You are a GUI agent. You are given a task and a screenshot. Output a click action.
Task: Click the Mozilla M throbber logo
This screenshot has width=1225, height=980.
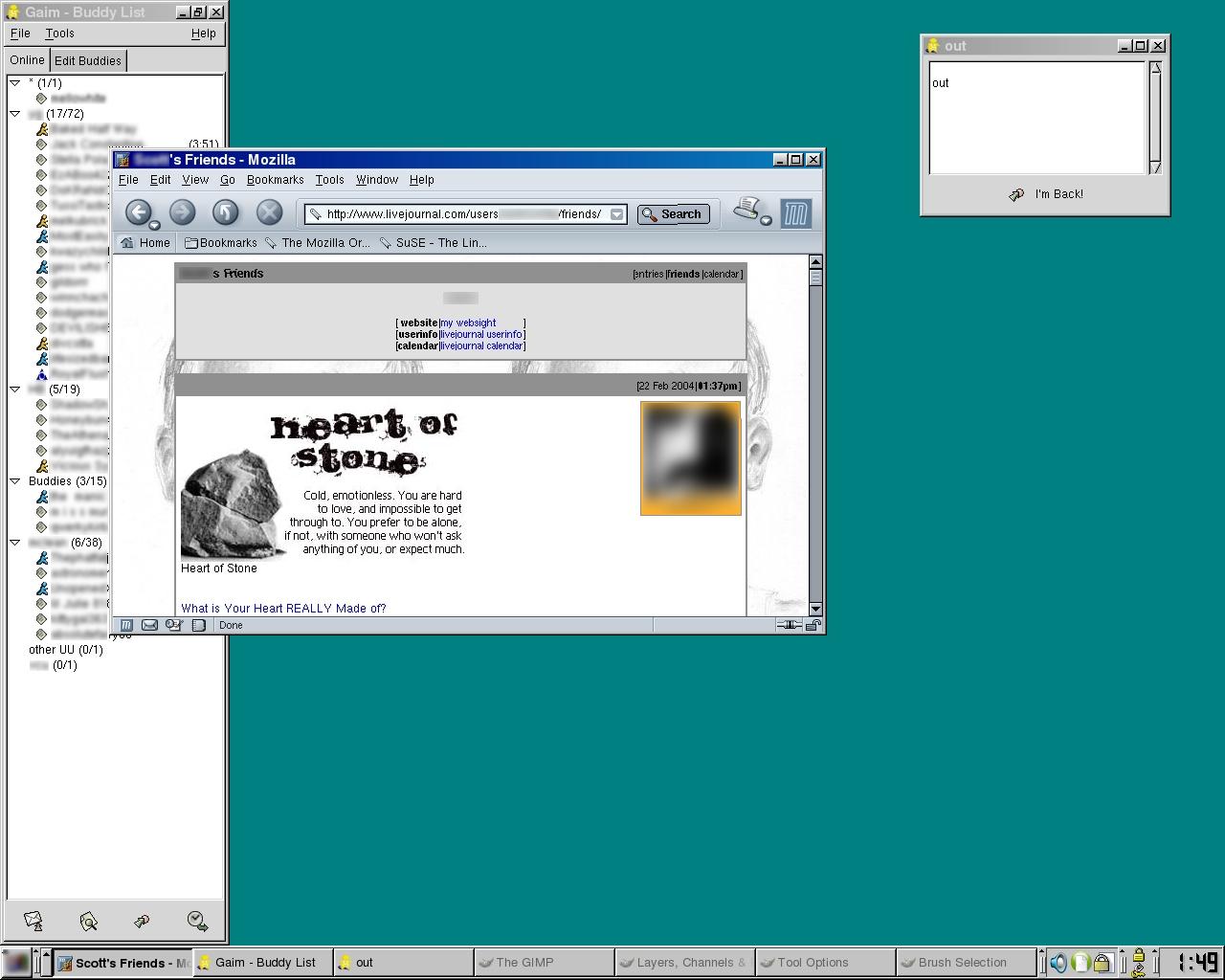[x=796, y=213]
